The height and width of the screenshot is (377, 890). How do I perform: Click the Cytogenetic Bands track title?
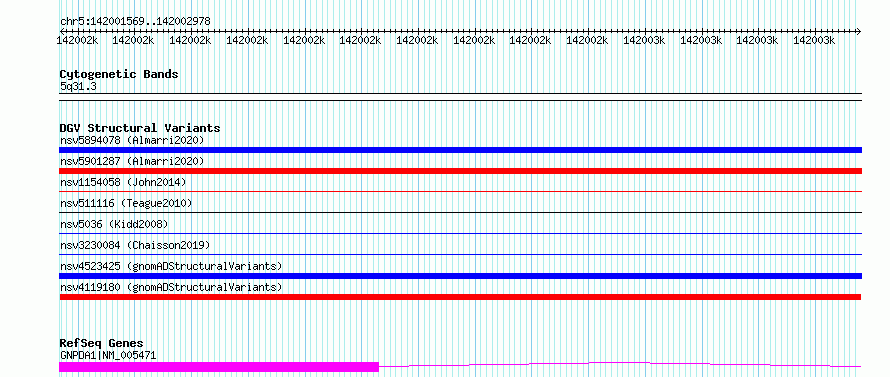coord(119,74)
